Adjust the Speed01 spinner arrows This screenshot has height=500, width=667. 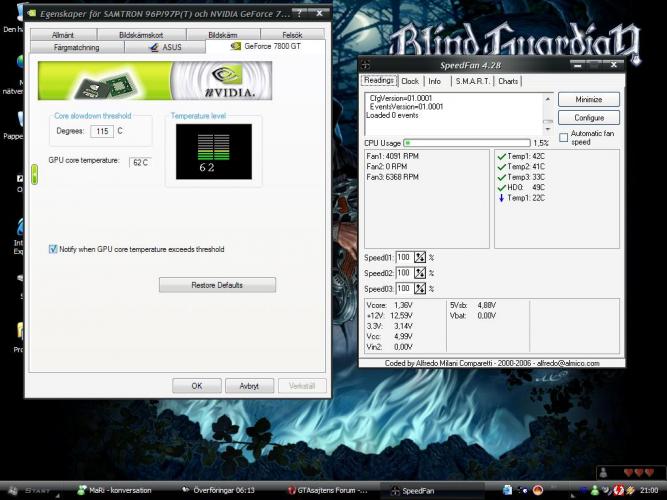[420, 257]
